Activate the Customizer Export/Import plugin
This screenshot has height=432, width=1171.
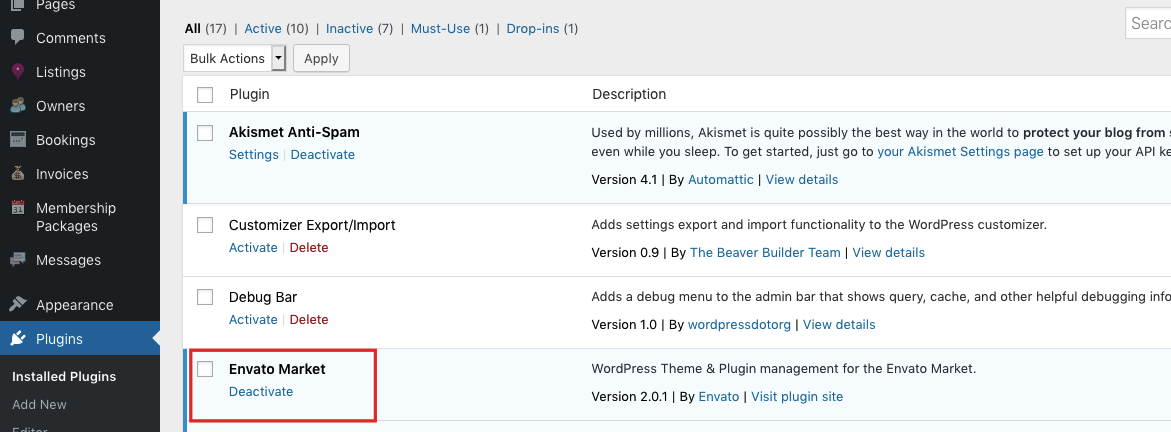(253, 247)
